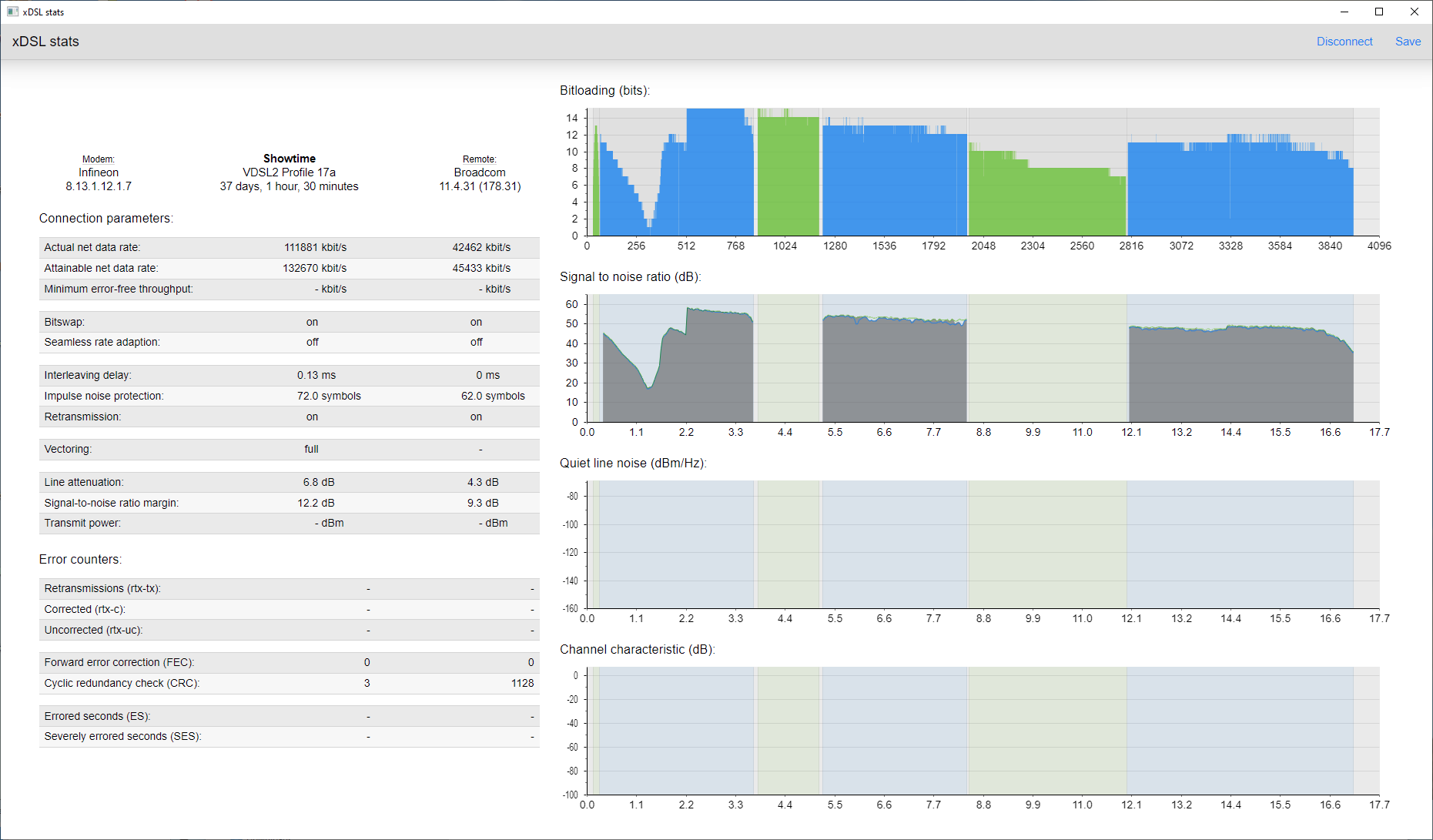Click the 'Signal to noise ratio (dB):' title
The height and width of the screenshot is (840, 1433).
tap(631, 277)
